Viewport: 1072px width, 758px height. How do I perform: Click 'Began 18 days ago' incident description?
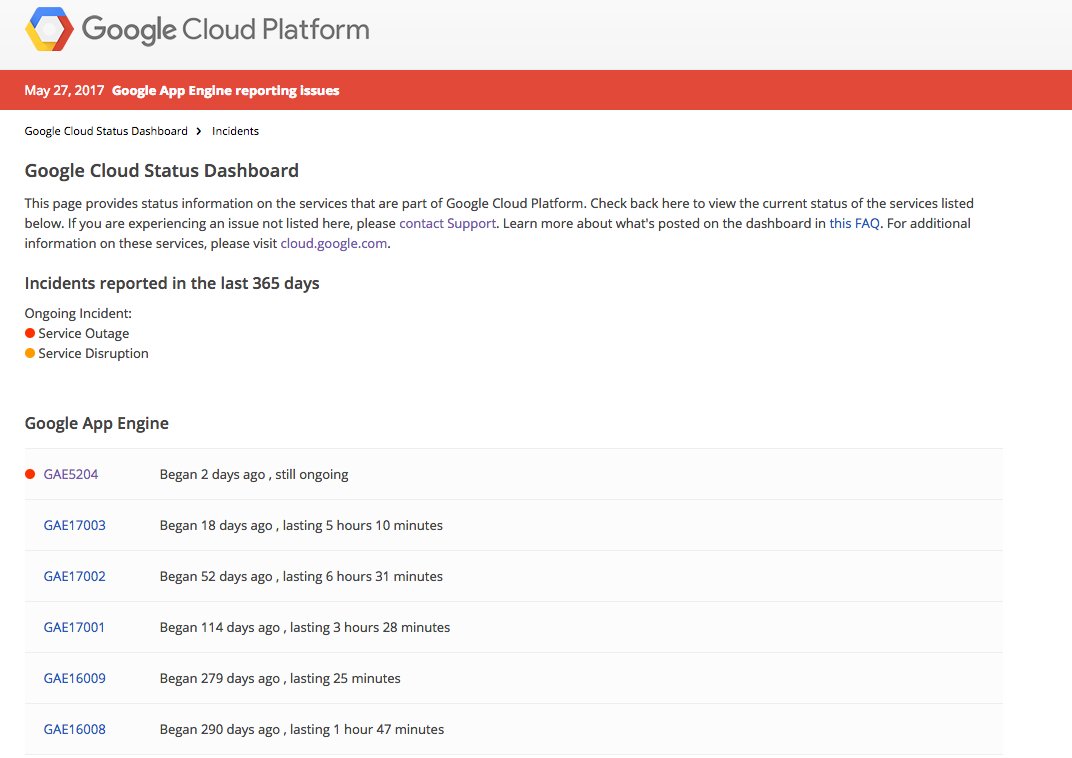click(301, 526)
